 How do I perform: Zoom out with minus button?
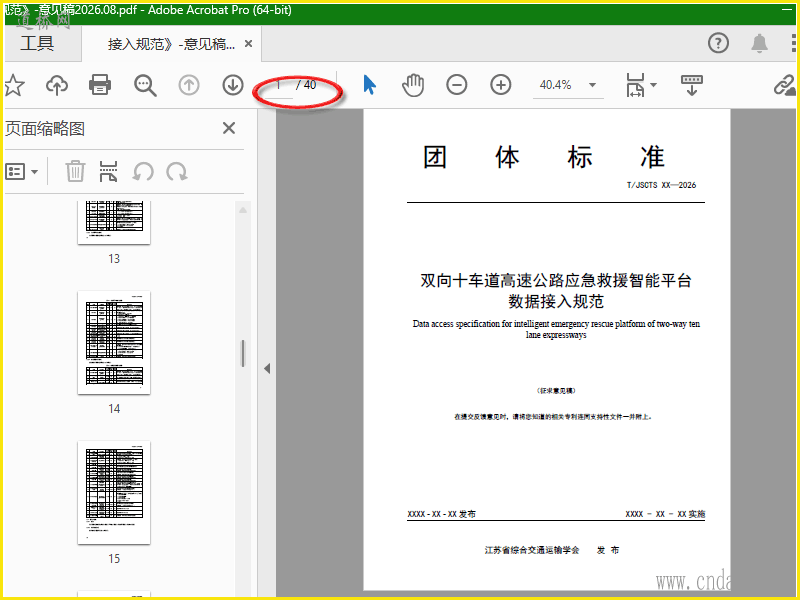457,85
